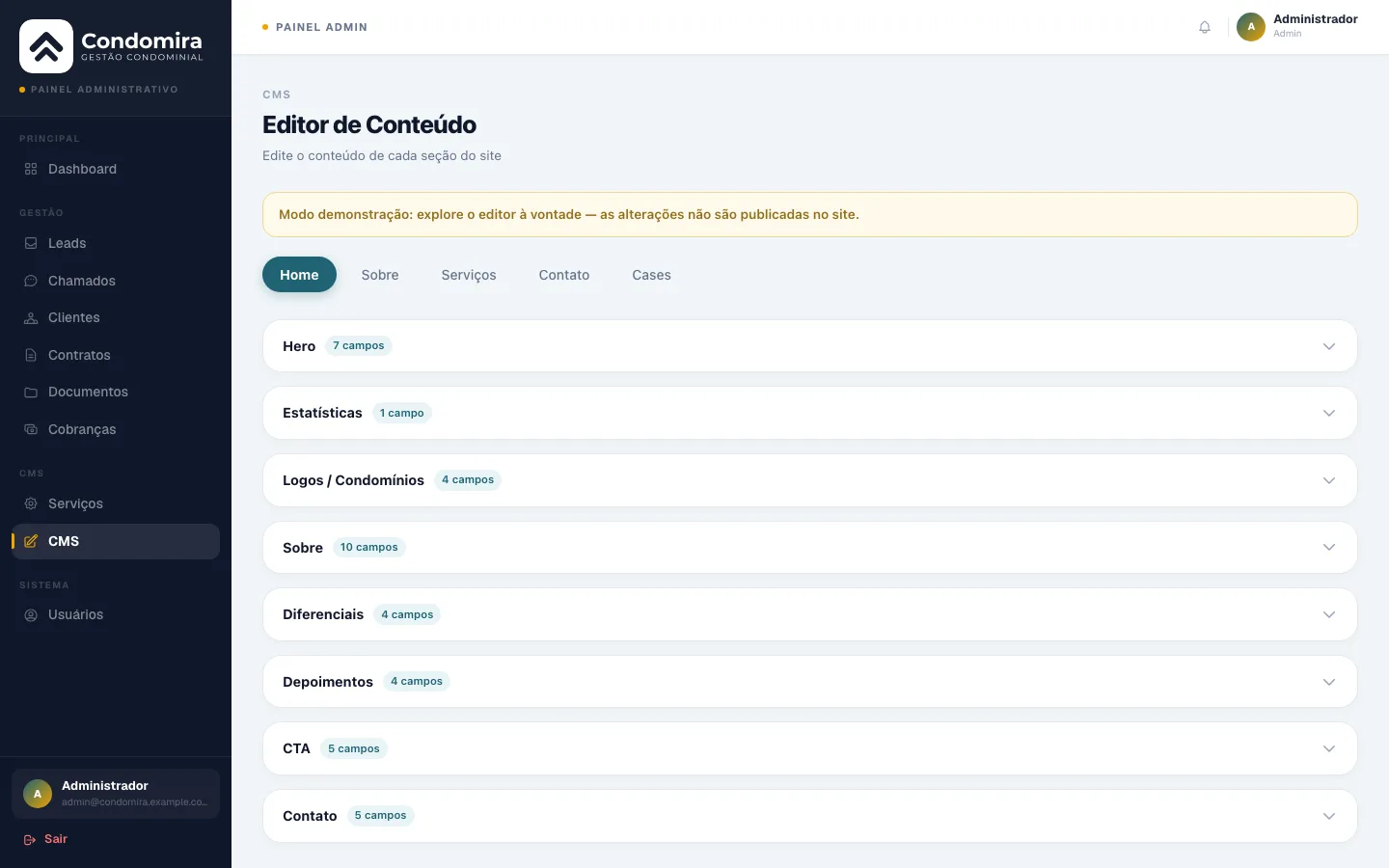Open Contratos from sidebar
The width and height of the screenshot is (1389, 868).
coord(116,355)
